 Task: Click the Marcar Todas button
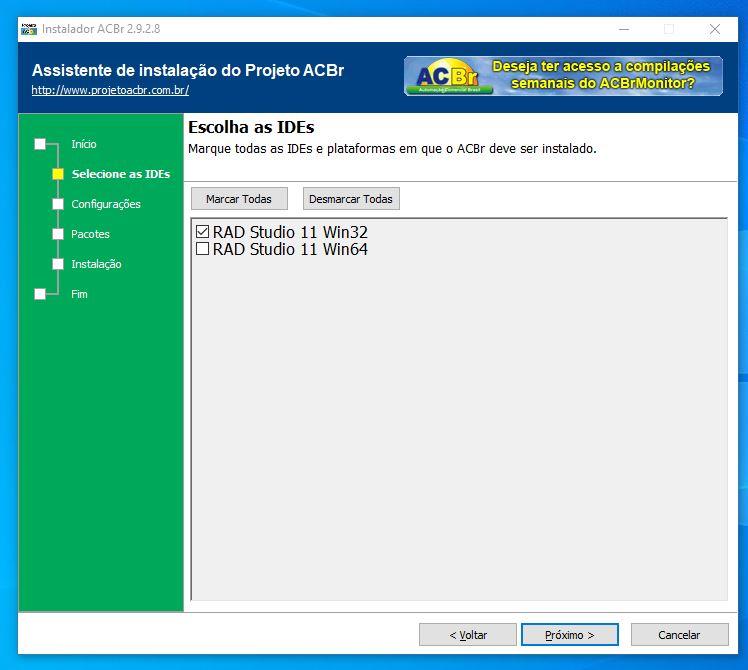click(x=239, y=199)
